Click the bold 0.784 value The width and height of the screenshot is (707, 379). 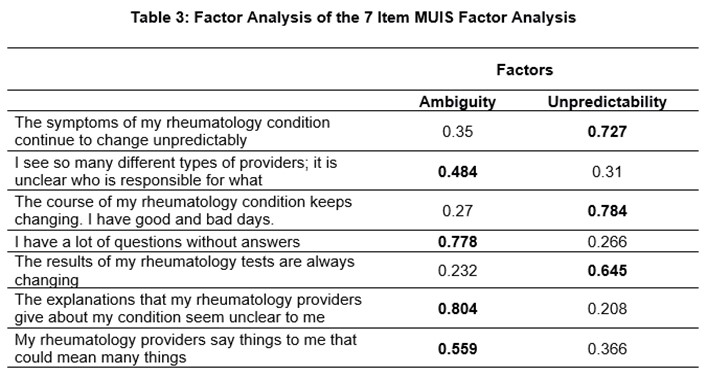(607, 211)
